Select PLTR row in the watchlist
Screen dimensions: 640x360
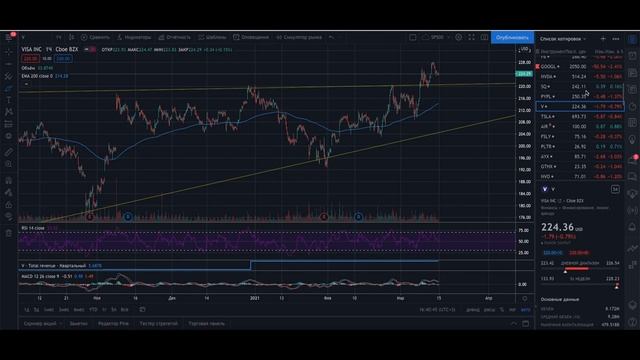click(x=580, y=147)
